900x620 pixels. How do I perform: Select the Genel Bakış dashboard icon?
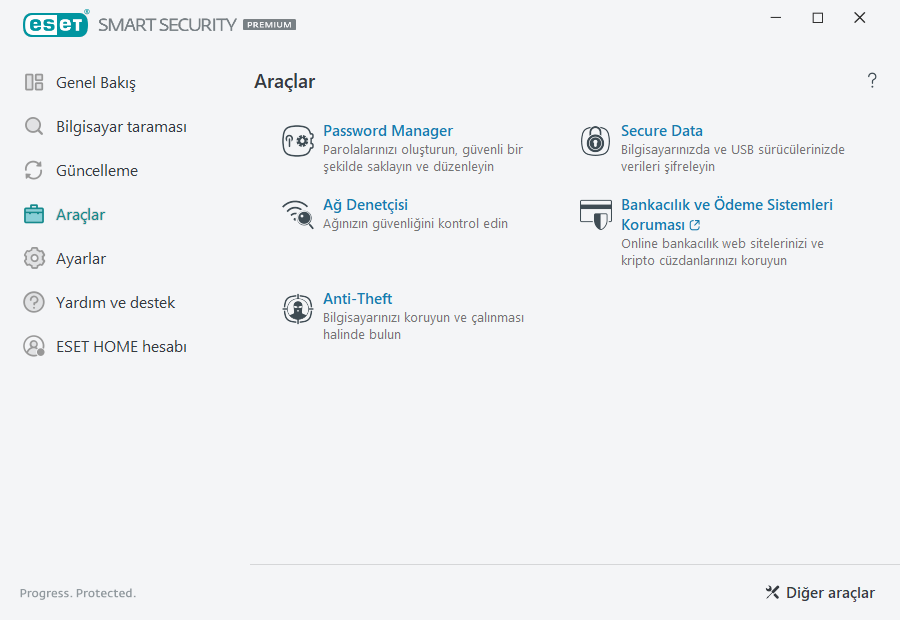33,82
